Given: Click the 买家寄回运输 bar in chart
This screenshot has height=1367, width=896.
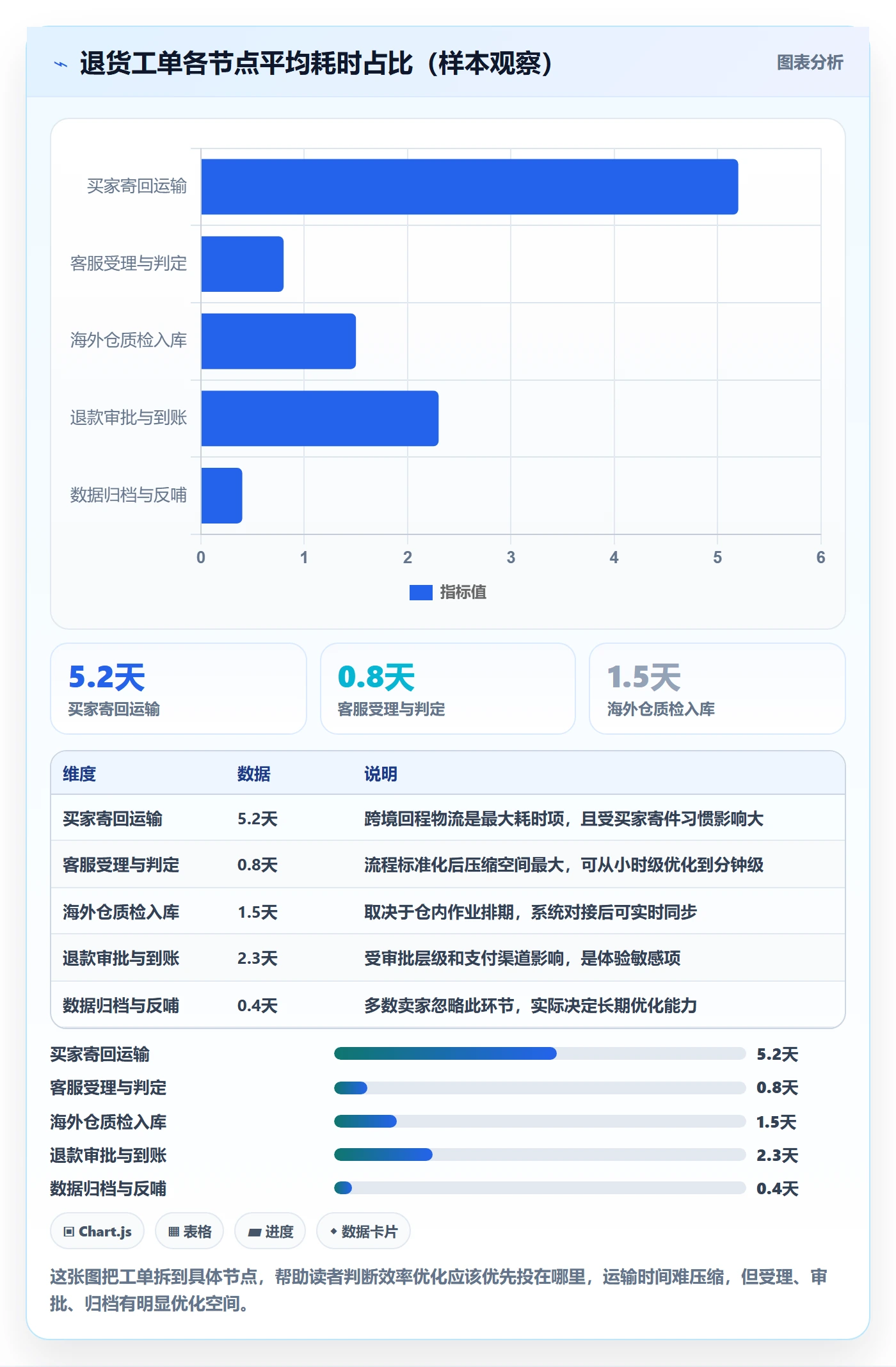Looking at the screenshot, I should (469, 187).
